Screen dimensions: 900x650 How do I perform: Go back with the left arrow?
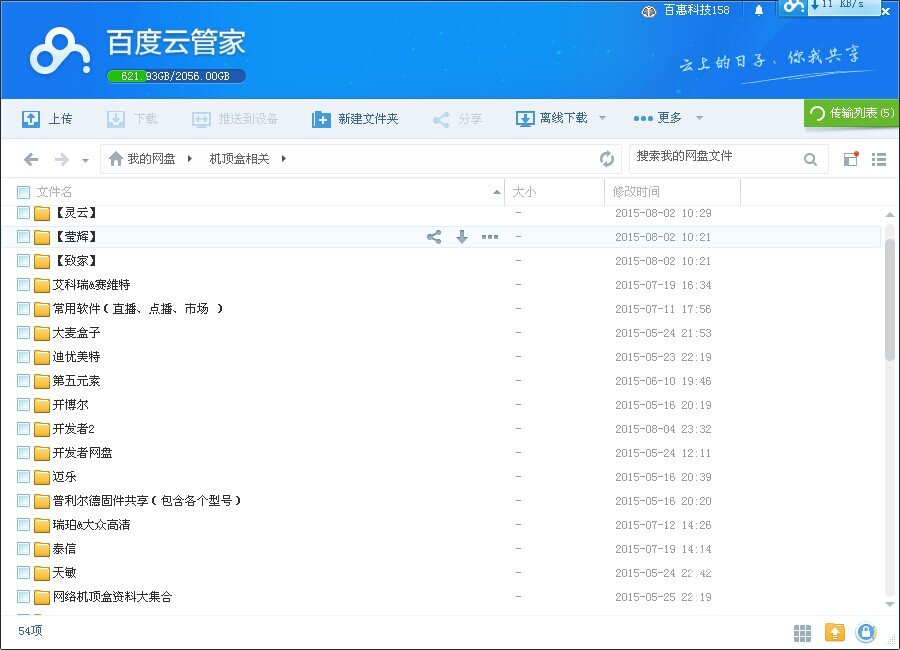click(x=31, y=159)
